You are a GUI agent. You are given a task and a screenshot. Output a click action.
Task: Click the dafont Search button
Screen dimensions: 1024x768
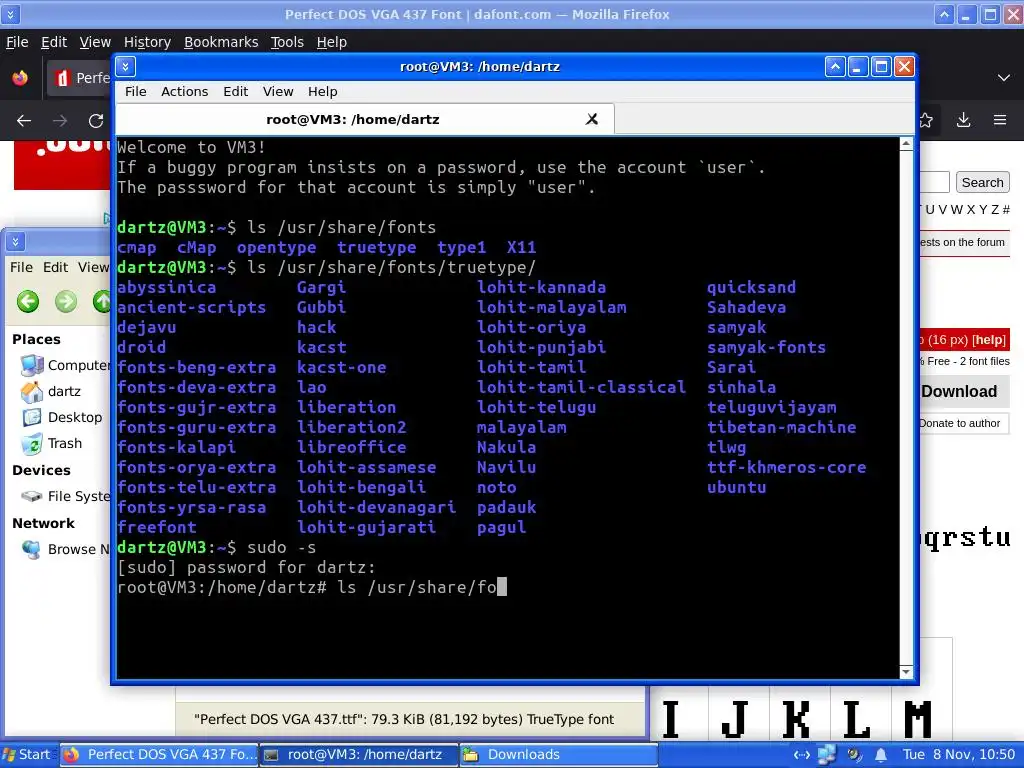(x=982, y=182)
